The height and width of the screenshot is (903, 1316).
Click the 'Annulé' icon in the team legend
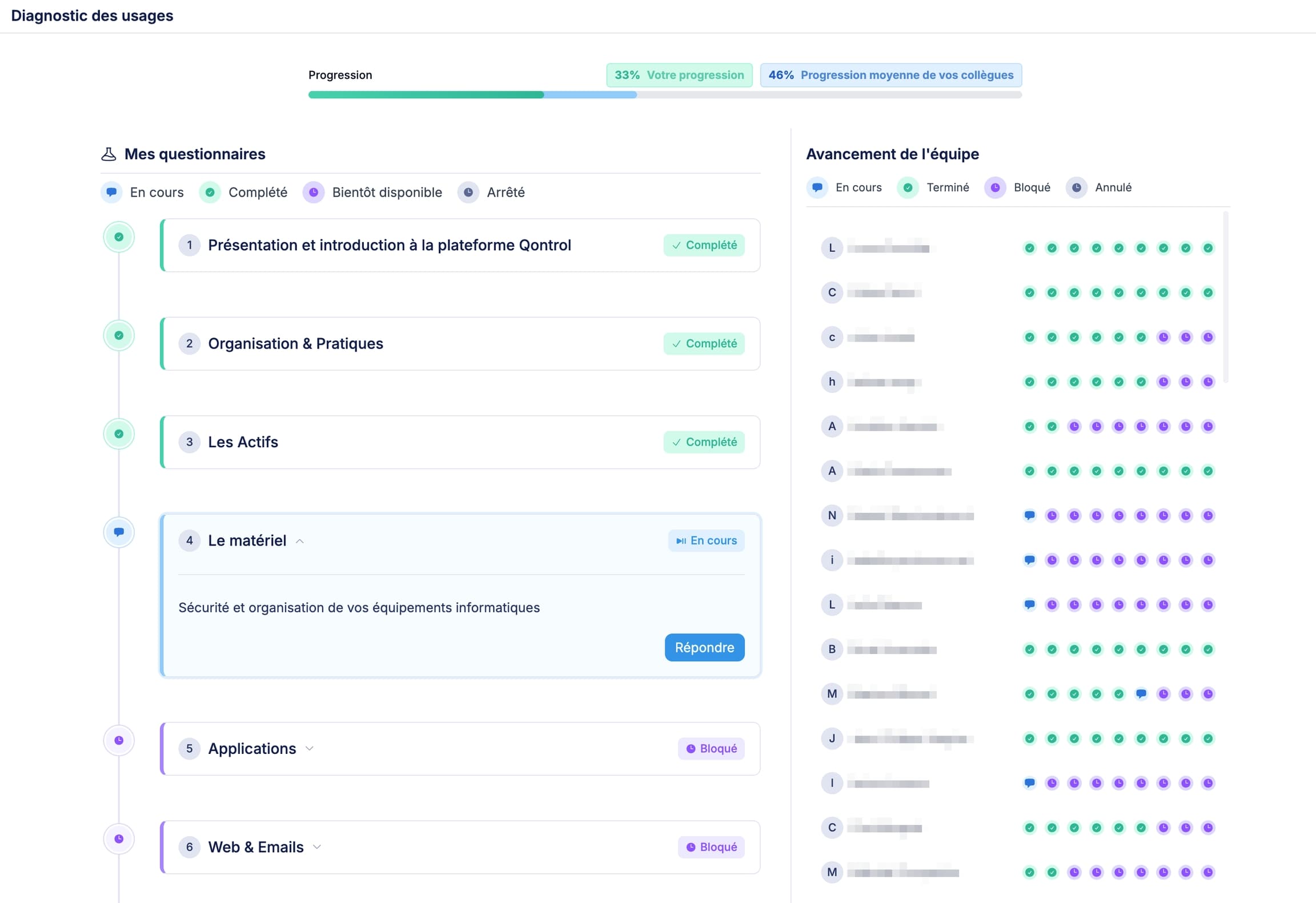pyautogui.click(x=1077, y=187)
